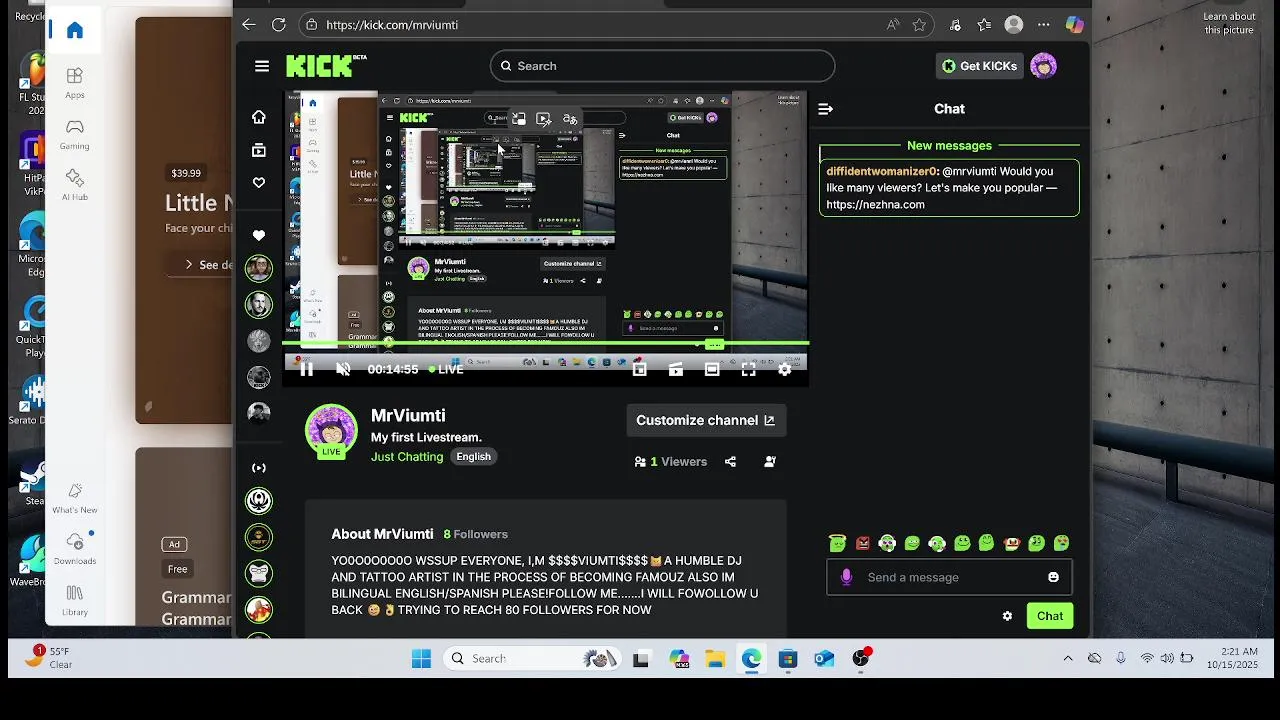Click the Kick logo
The image size is (1280, 720).
(x=326, y=66)
